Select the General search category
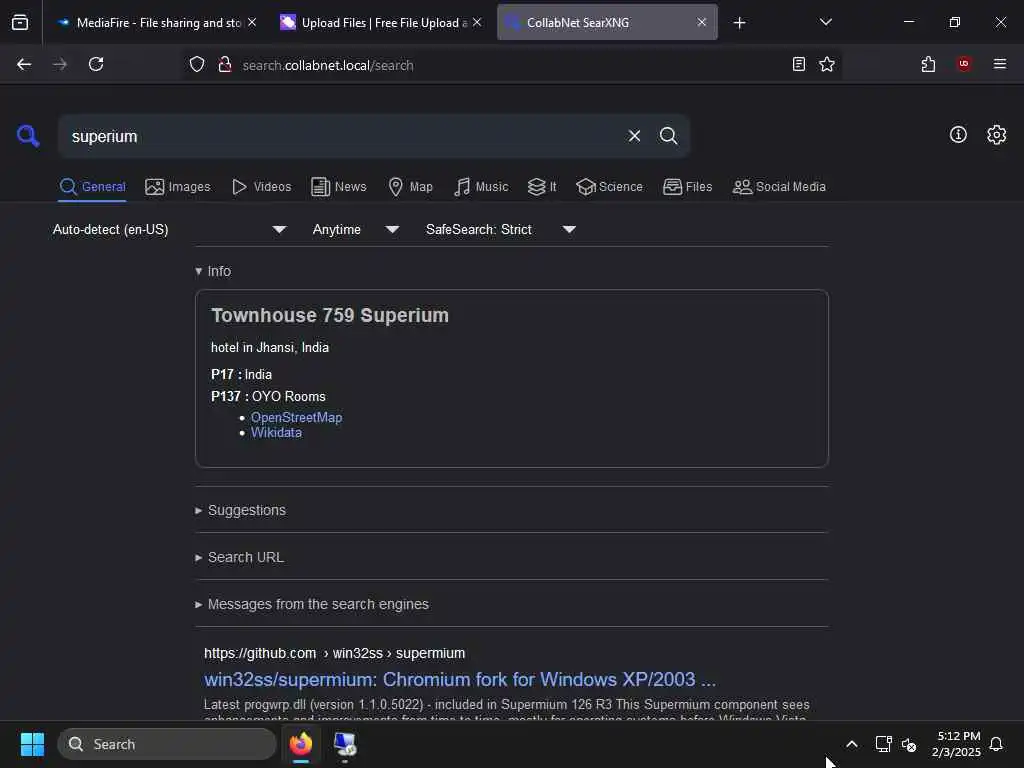This screenshot has width=1024, height=768. [92, 187]
